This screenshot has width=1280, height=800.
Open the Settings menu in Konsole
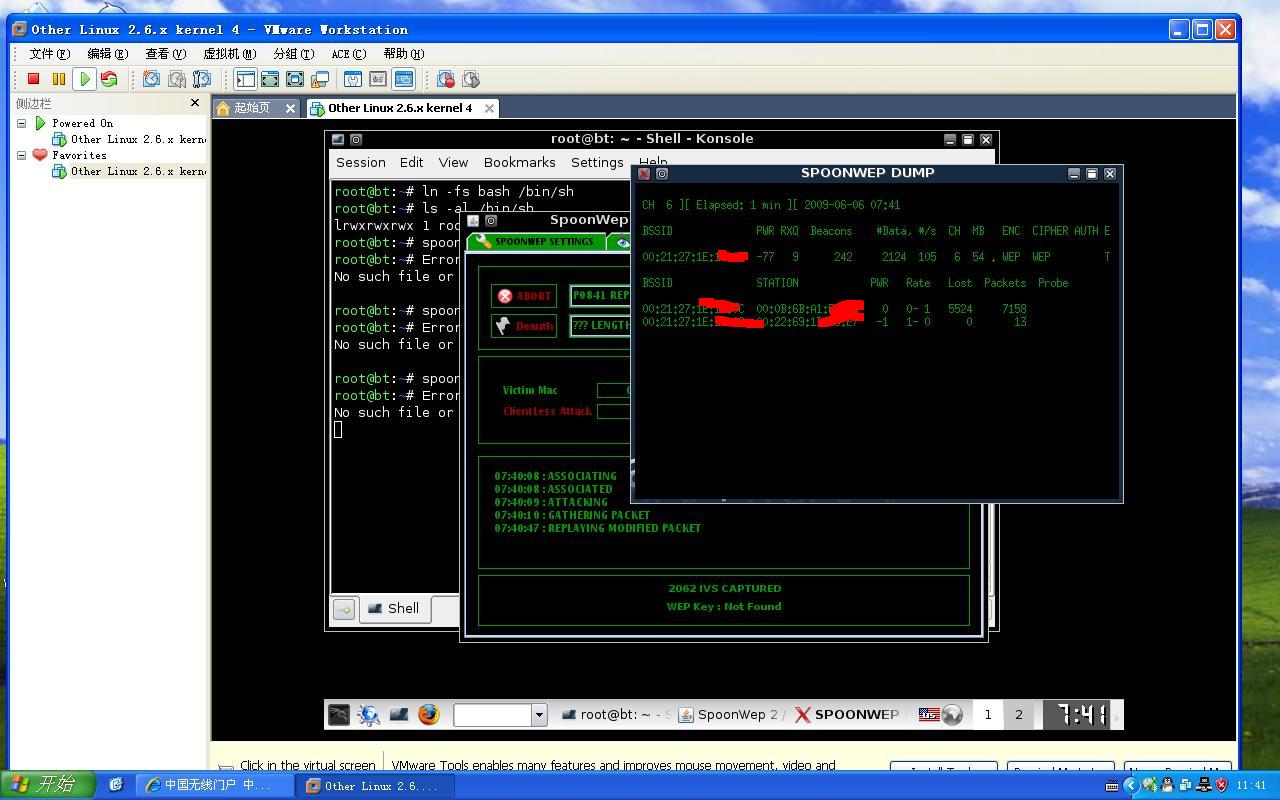coord(597,162)
